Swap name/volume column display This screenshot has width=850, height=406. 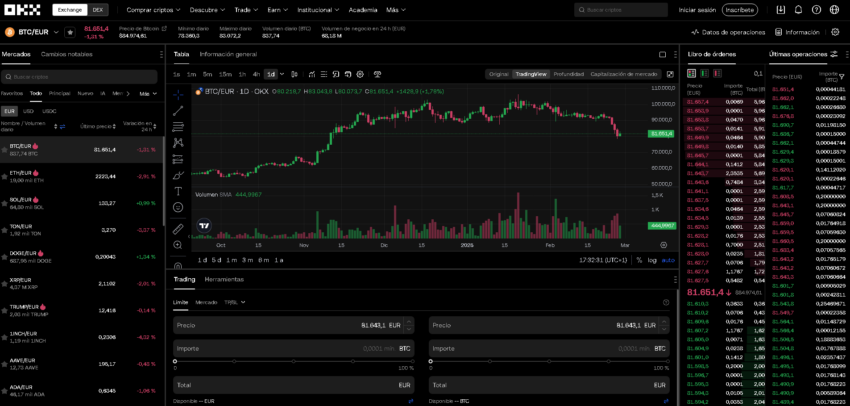[62, 126]
